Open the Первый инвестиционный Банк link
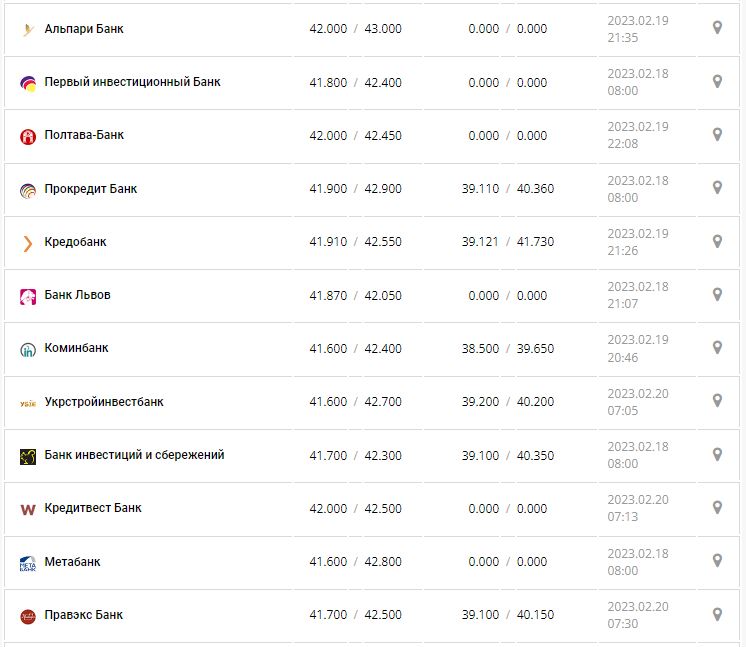The width and height of the screenshot is (746, 647). 132,82
